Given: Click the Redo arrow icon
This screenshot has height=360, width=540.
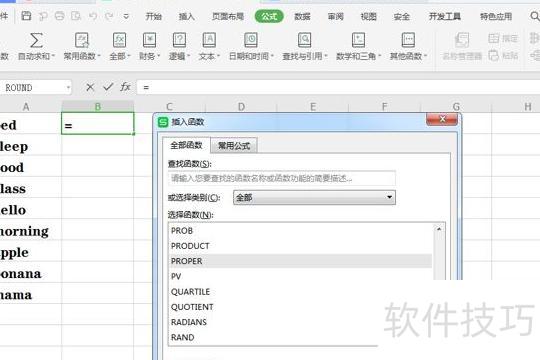Looking at the screenshot, I should tap(109, 16).
